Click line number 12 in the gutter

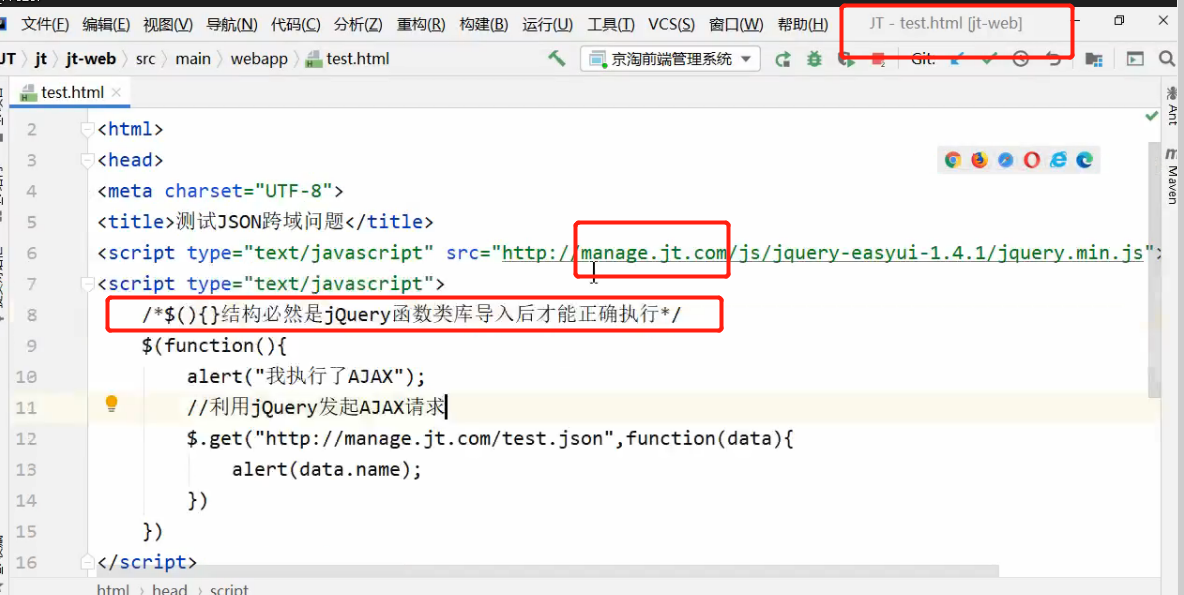[x=26, y=439]
